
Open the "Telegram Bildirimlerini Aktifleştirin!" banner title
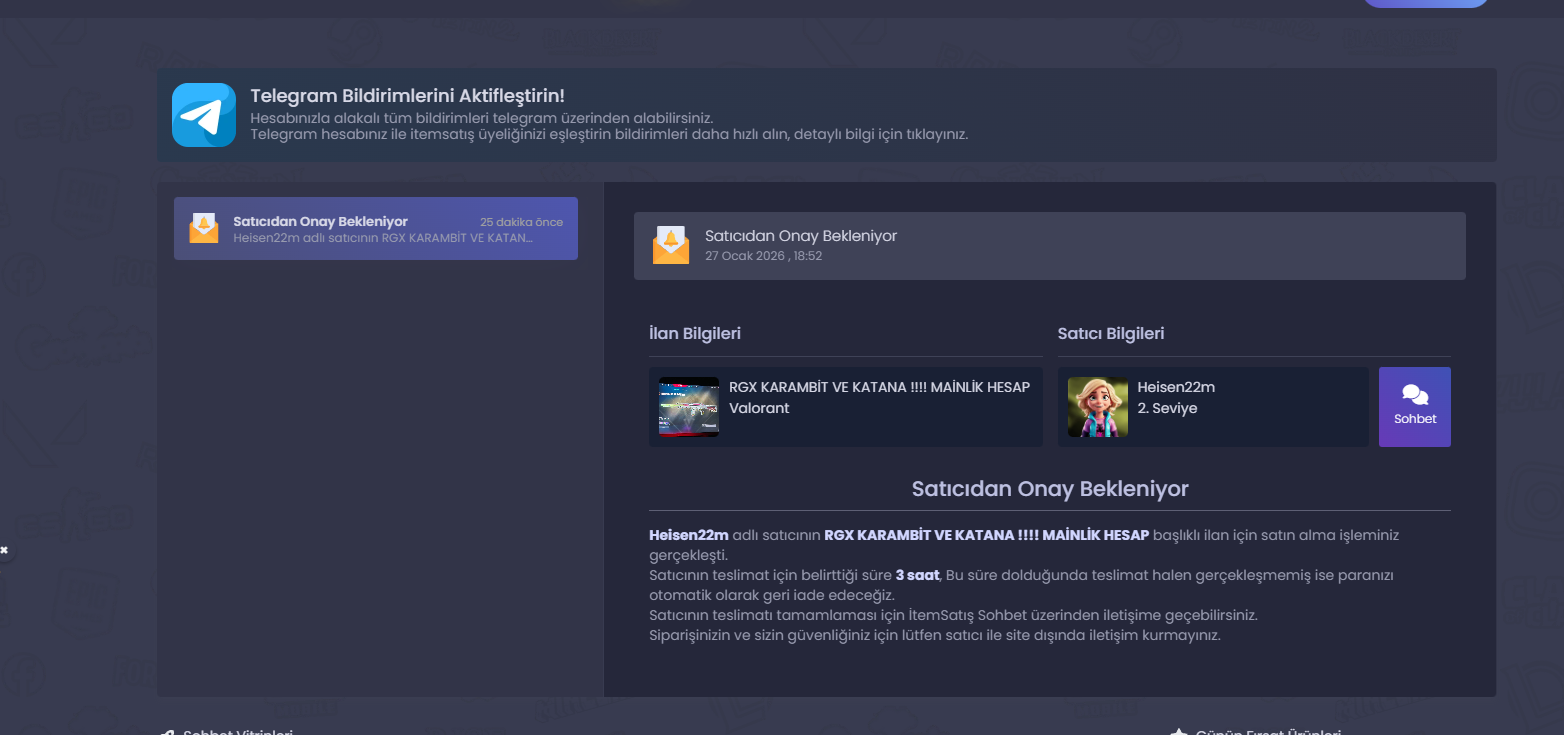click(407, 96)
